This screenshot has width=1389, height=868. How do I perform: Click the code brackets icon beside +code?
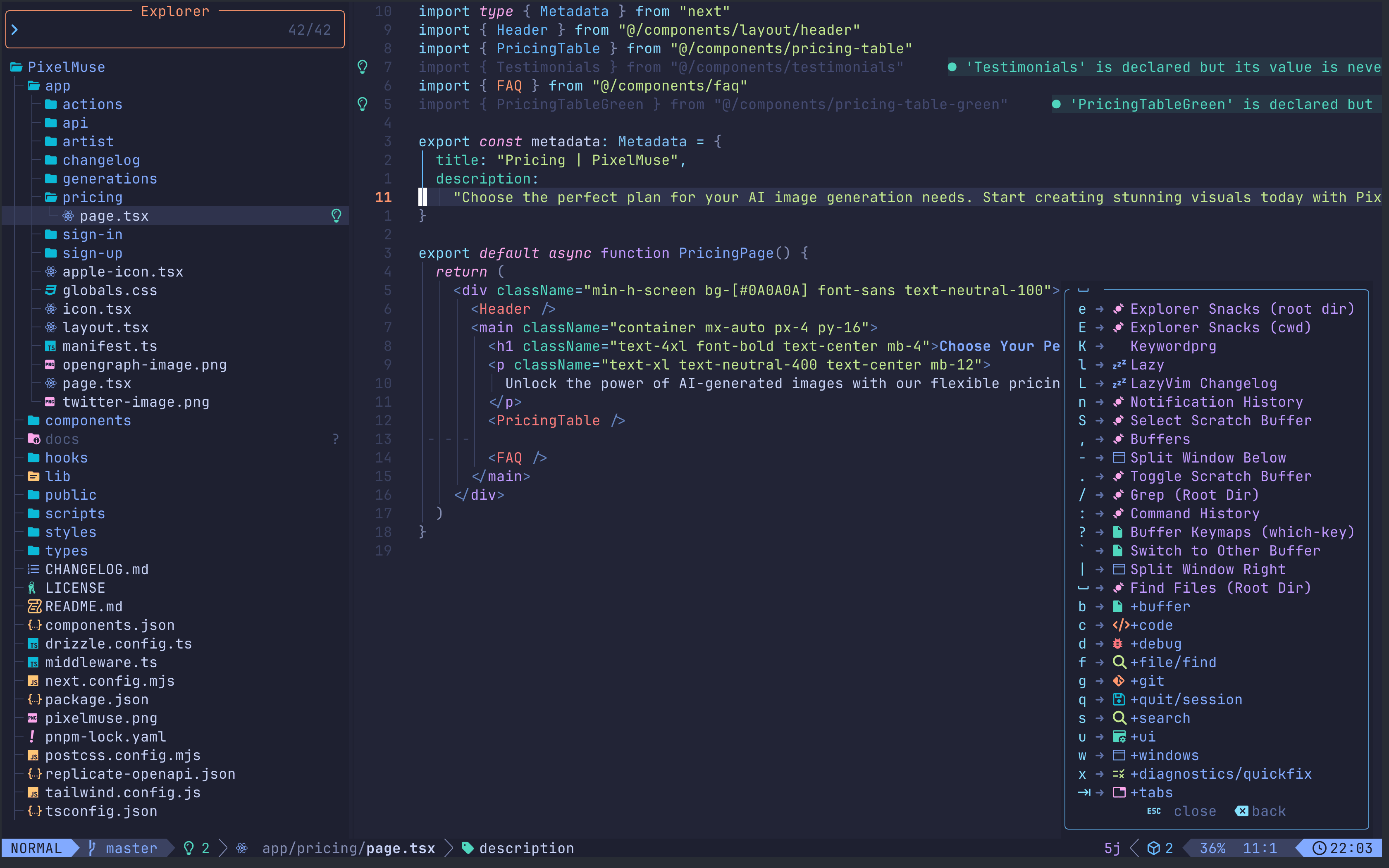(1120, 625)
